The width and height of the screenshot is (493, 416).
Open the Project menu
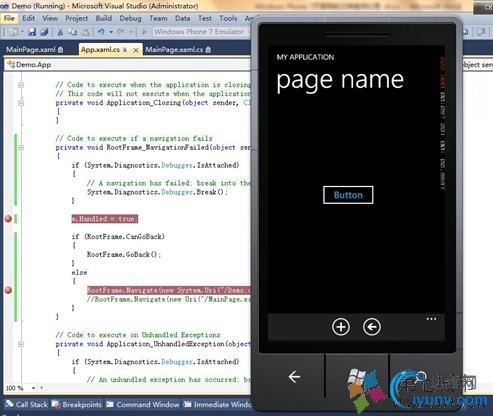[x=76, y=18]
